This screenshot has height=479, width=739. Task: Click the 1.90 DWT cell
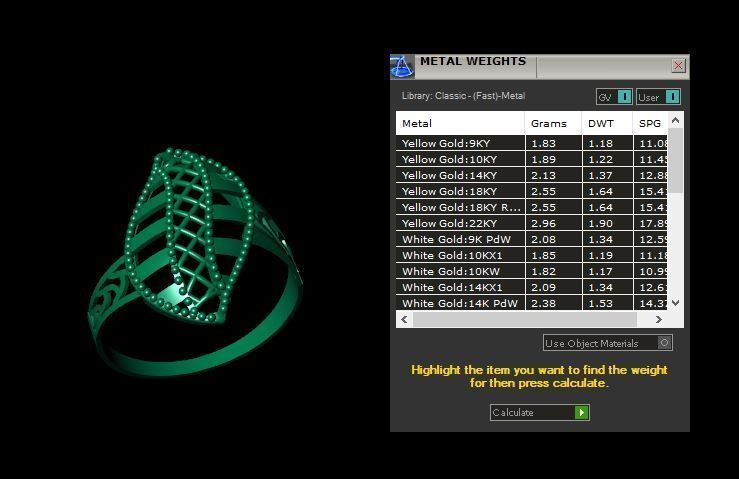coord(608,223)
